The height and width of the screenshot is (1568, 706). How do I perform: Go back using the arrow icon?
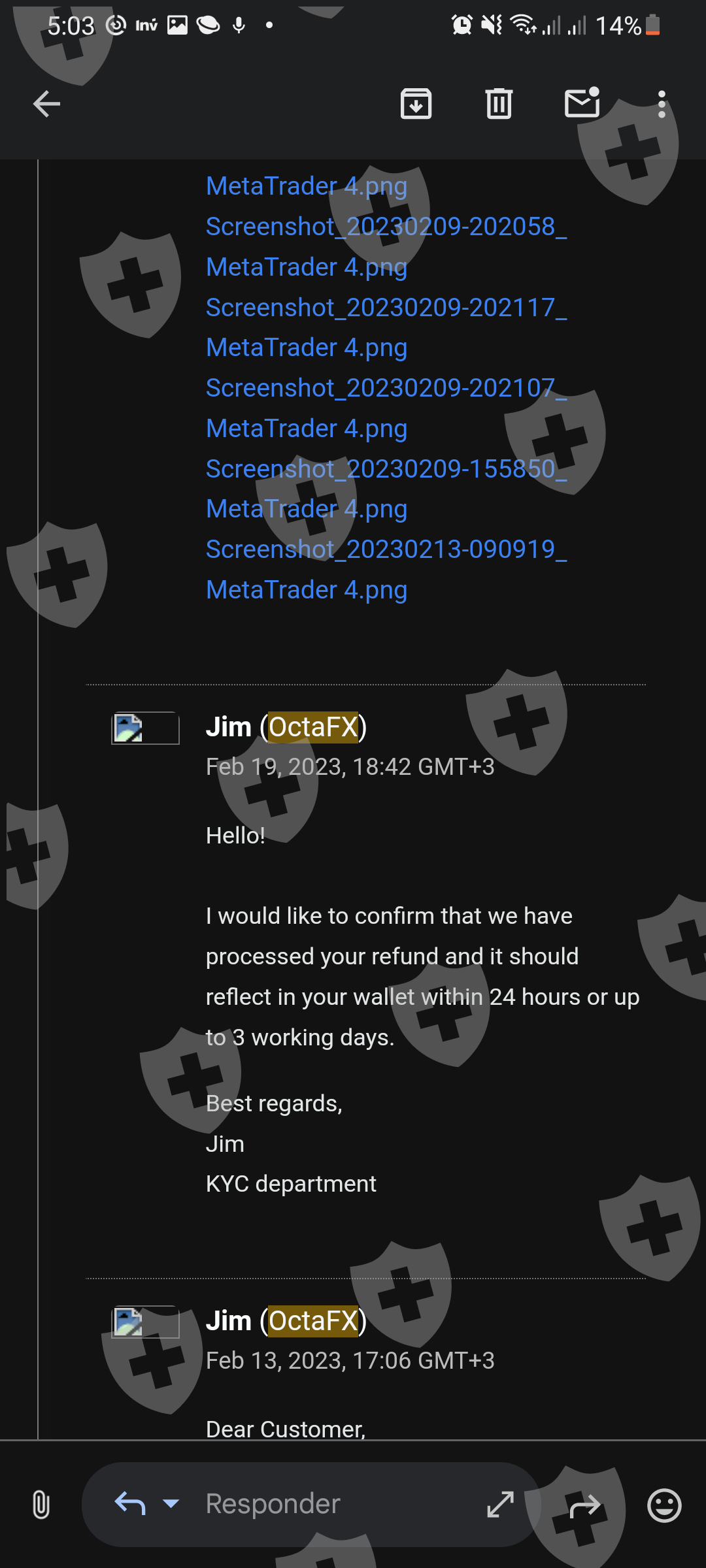(46, 104)
